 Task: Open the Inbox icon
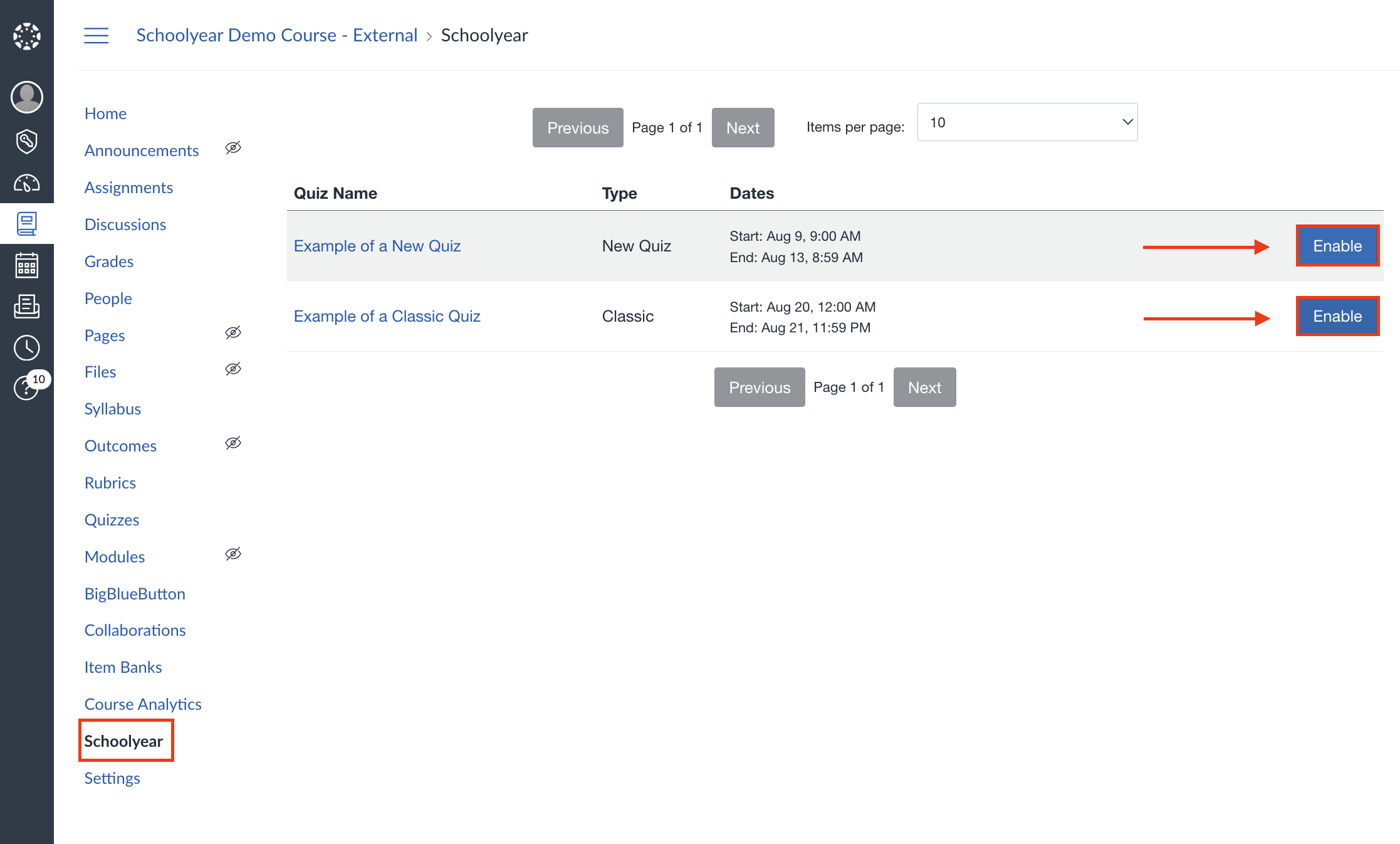27,307
